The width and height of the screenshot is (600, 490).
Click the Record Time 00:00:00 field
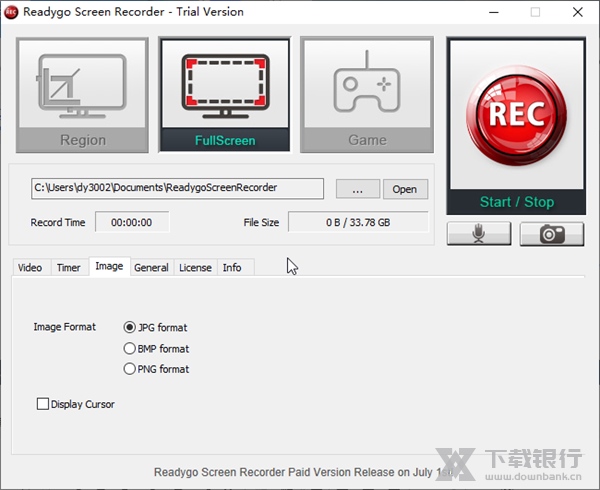[x=132, y=222]
